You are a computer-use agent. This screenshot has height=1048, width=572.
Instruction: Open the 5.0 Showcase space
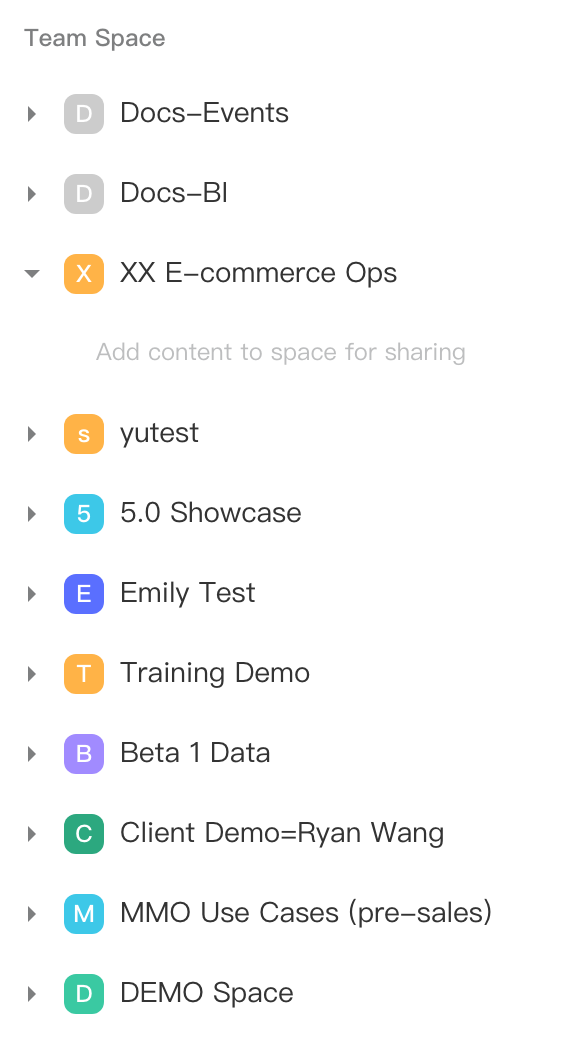click(210, 513)
